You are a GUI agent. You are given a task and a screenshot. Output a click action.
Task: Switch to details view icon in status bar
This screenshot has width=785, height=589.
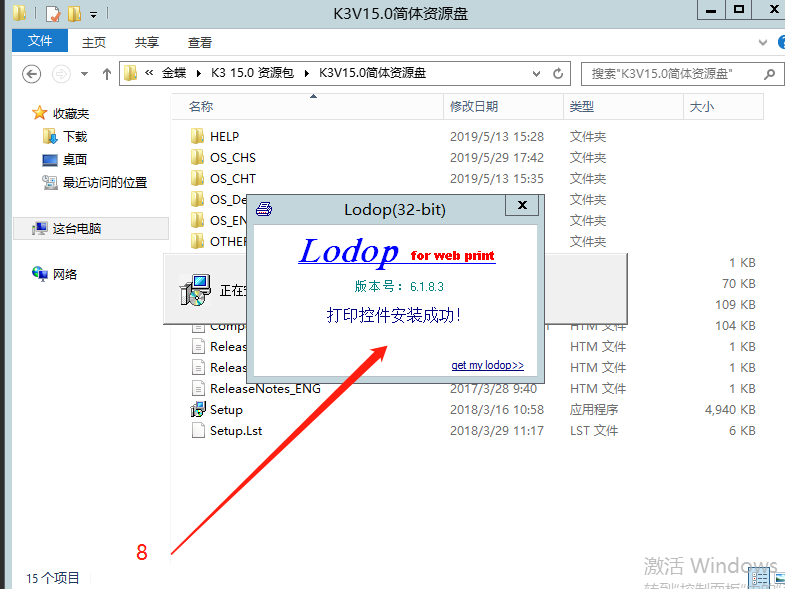[x=760, y=579]
